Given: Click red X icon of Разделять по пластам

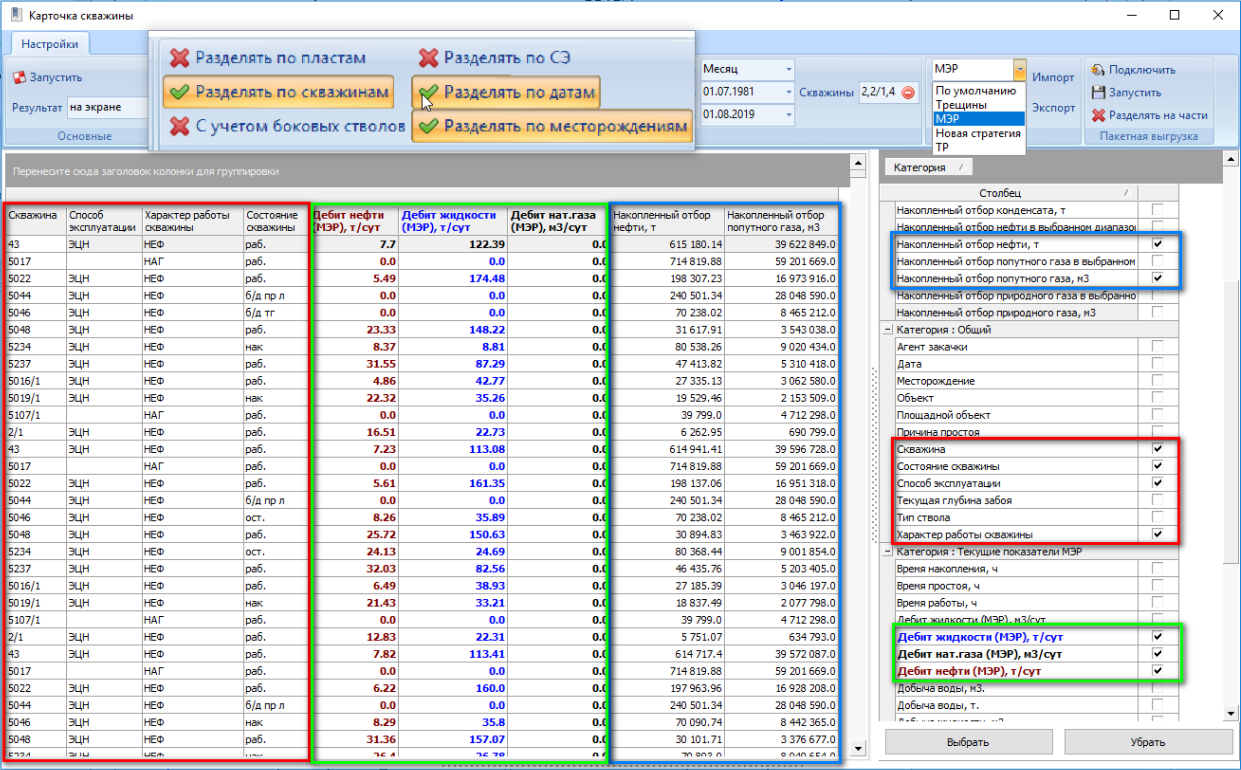Looking at the screenshot, I should point(180,58).
